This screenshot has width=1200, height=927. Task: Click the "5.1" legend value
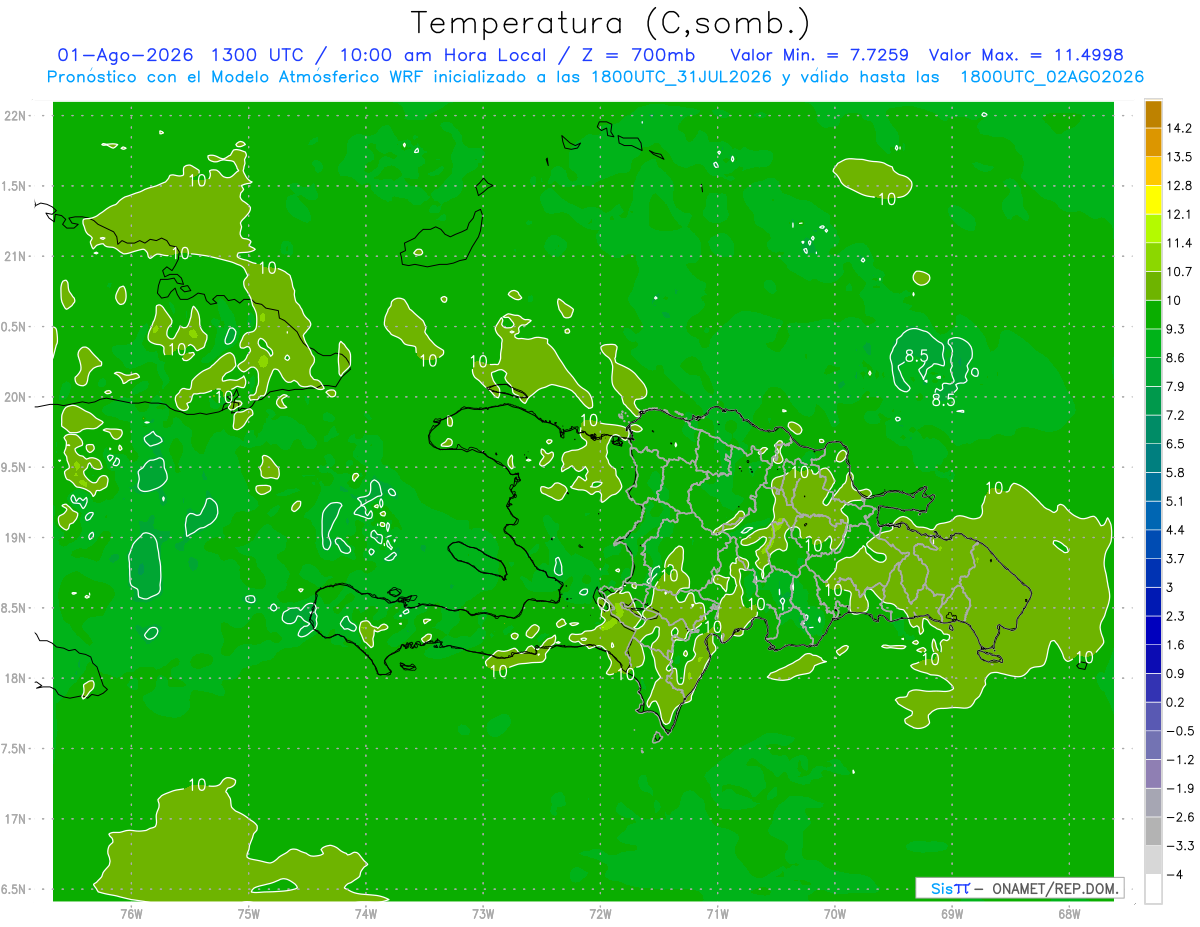(1176, 501)
